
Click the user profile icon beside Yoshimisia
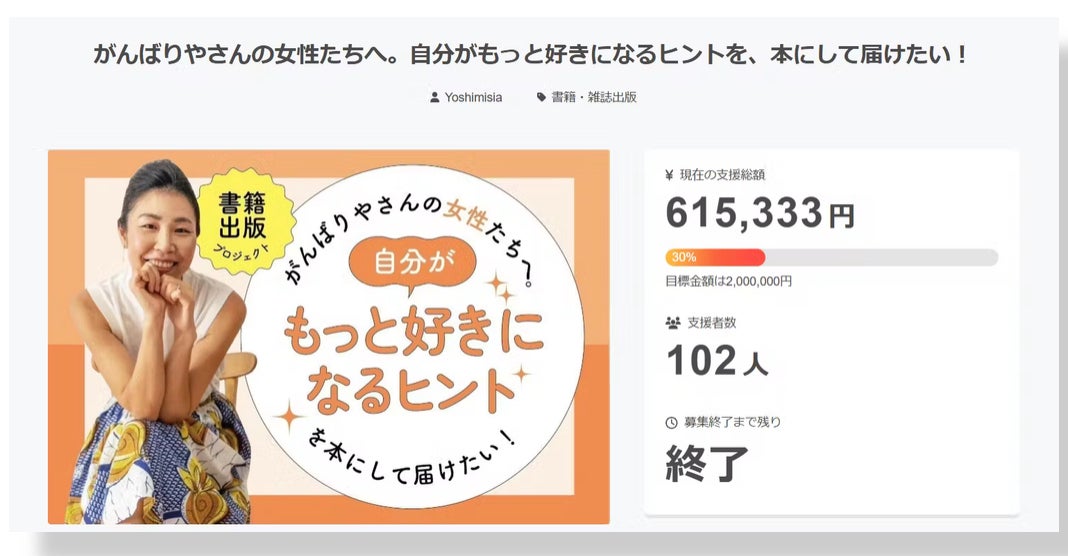(434, 98)
